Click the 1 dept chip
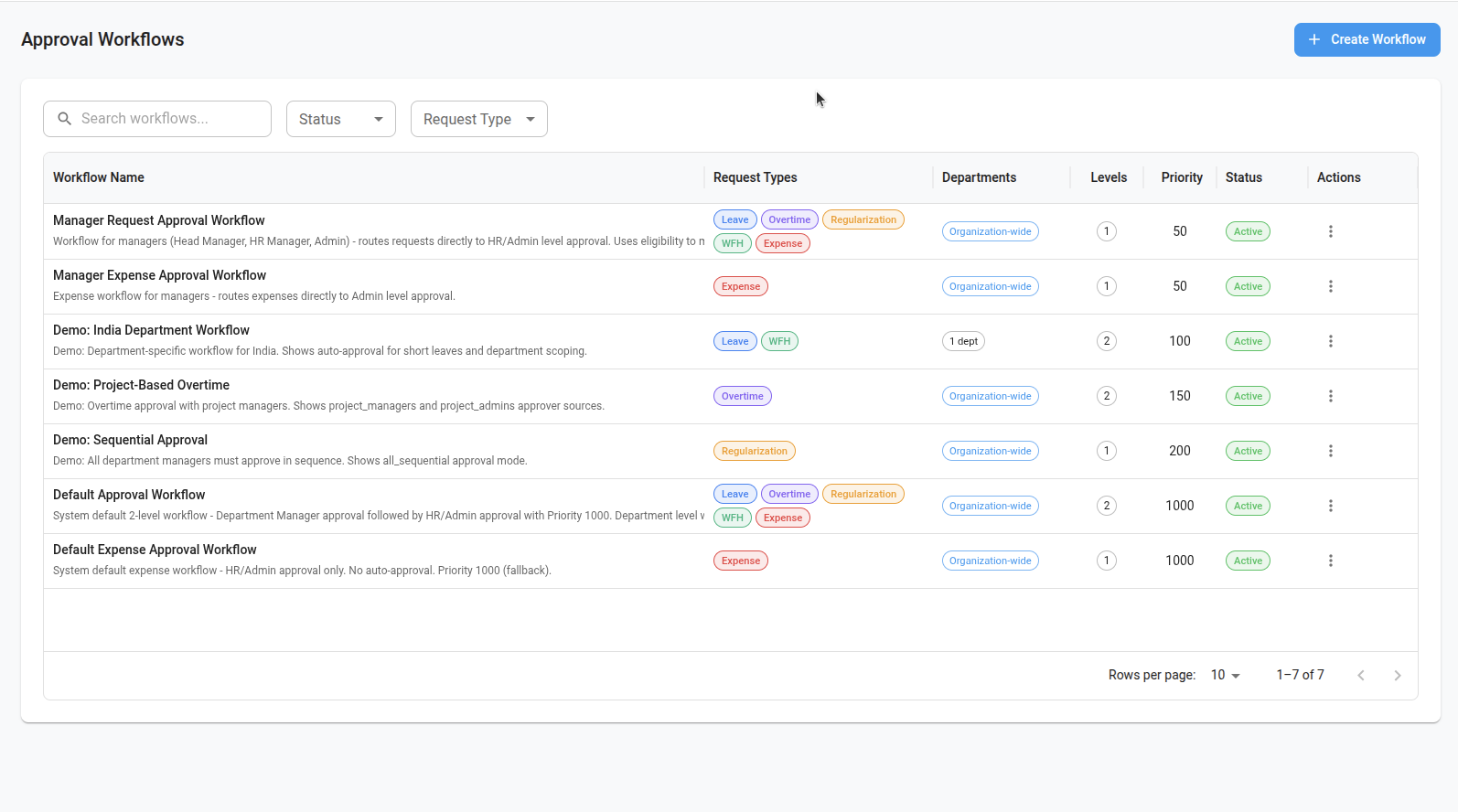 963,341
